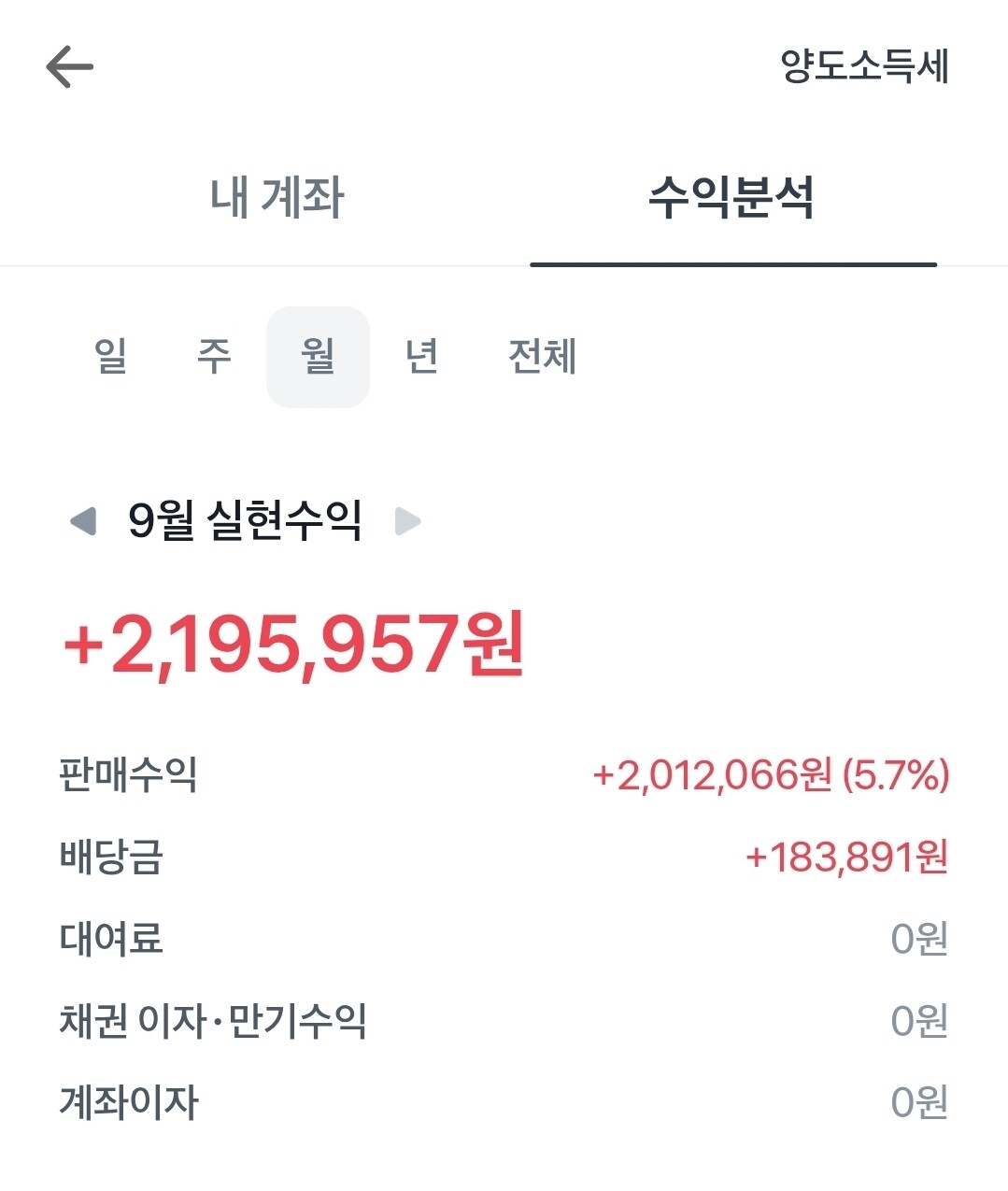Tap the 채권 이자·만기수익 row
Viewport: 1008px width, 1191px height.
(x=213, y=1021)
